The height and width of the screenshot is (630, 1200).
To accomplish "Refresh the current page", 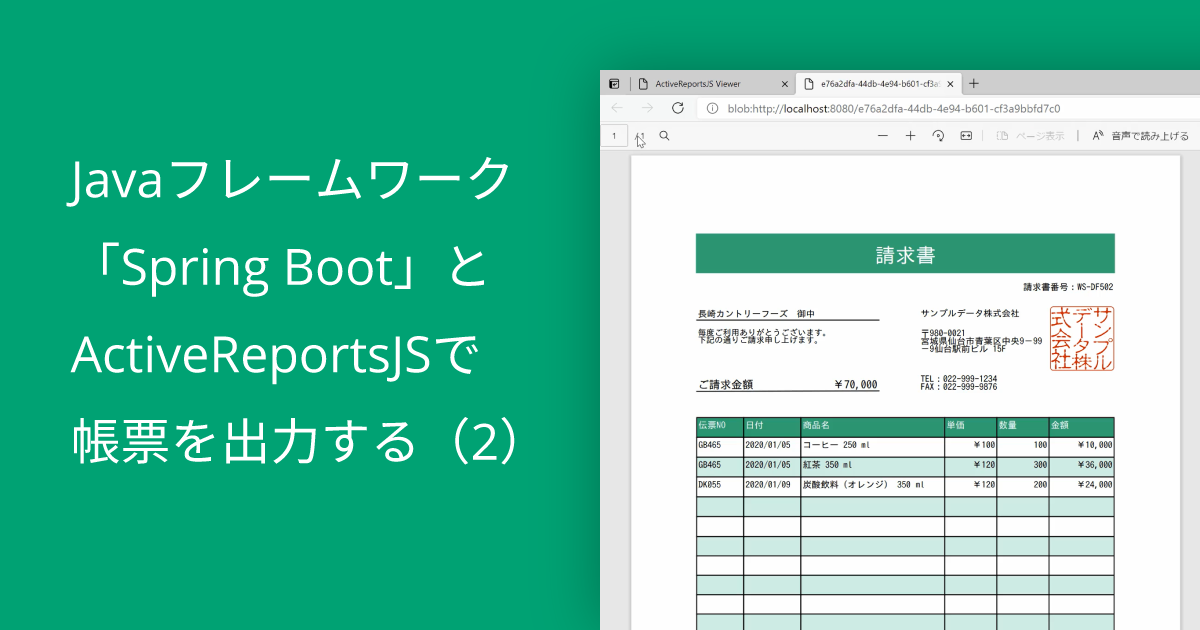I will (676, 108).
